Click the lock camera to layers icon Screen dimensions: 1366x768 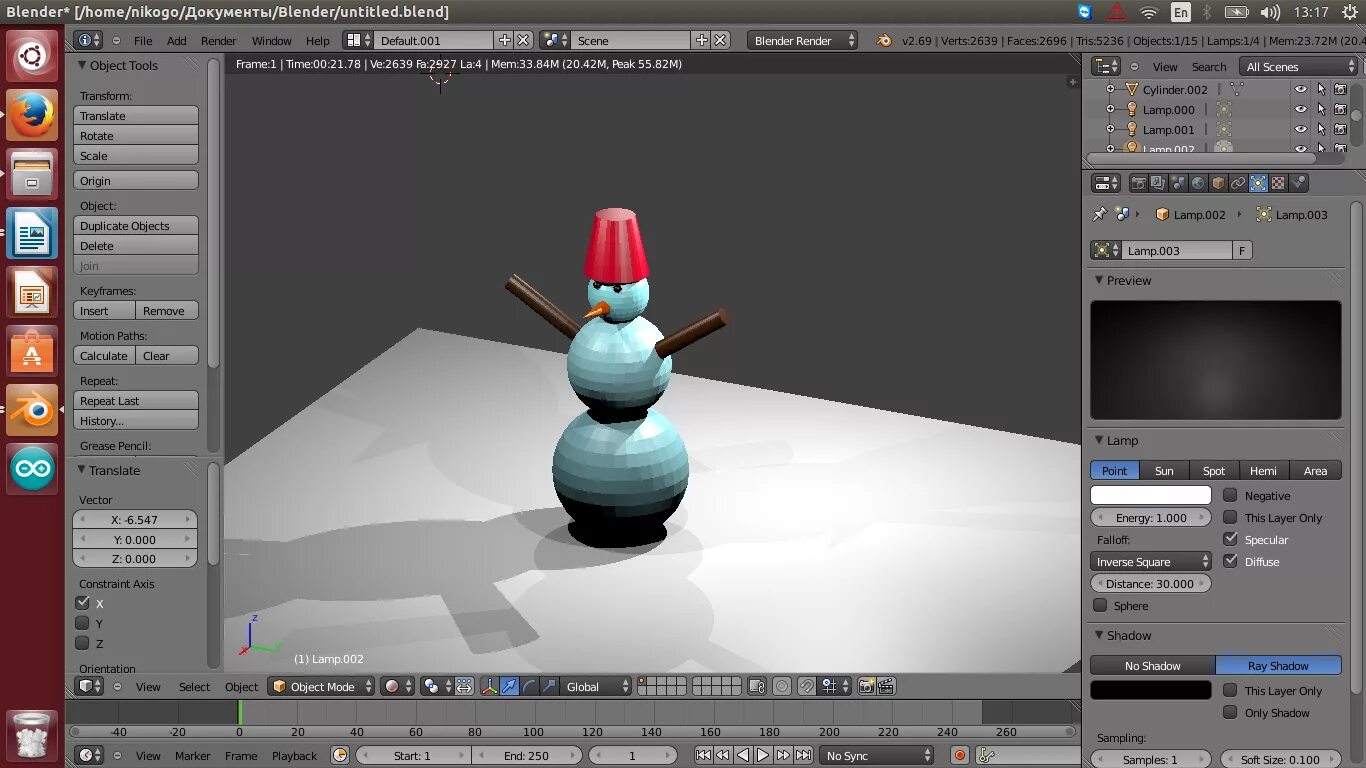tap(757, 686)
